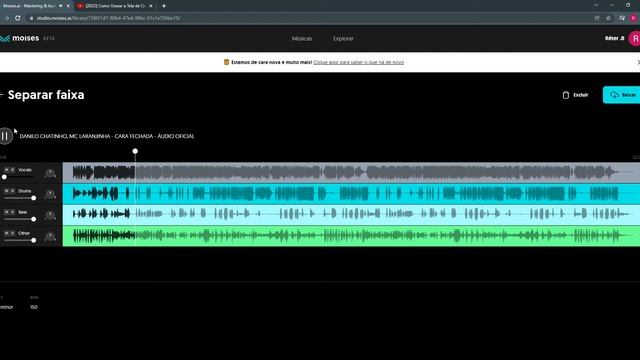The width and height of the screenshot is (640, 360).
Task: Click the BPM value 150
Action: 34,307
